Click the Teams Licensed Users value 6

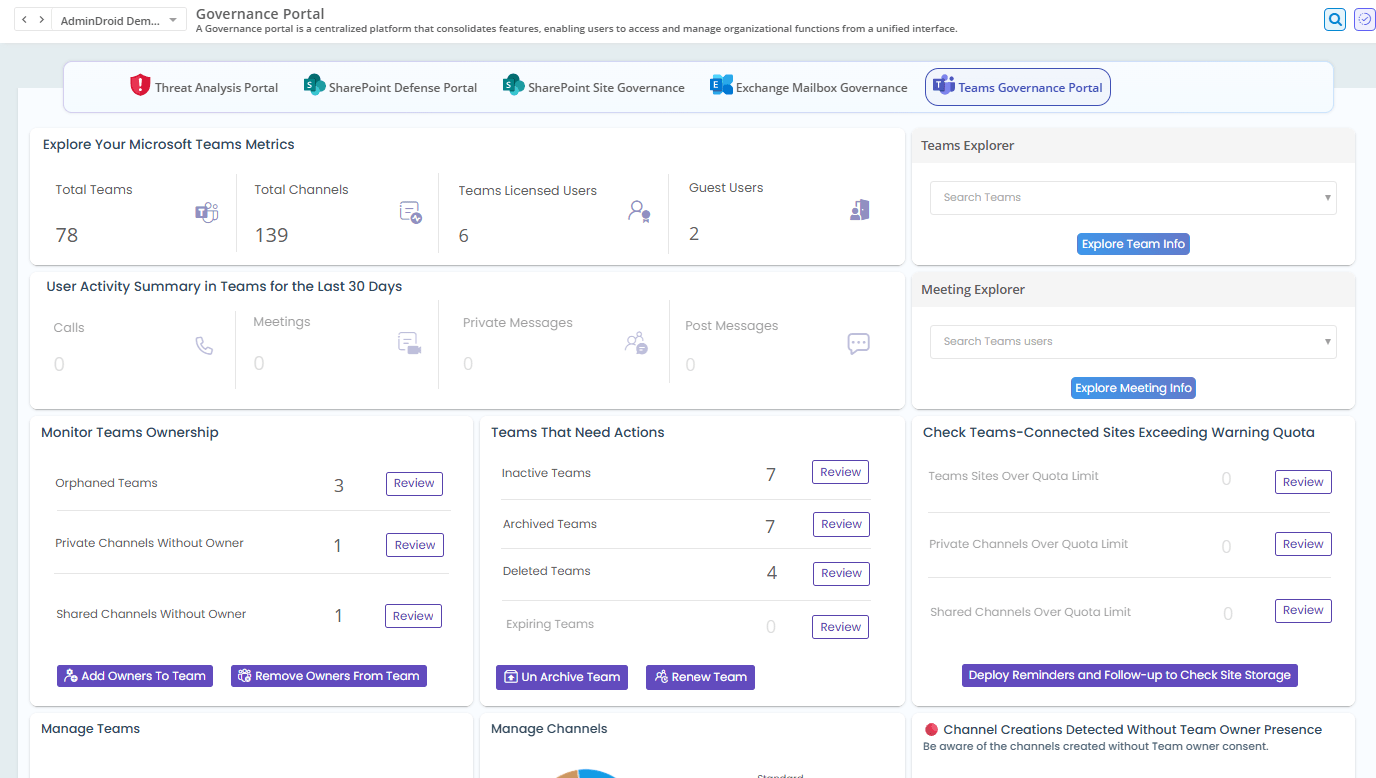click(x=464, y=236)
